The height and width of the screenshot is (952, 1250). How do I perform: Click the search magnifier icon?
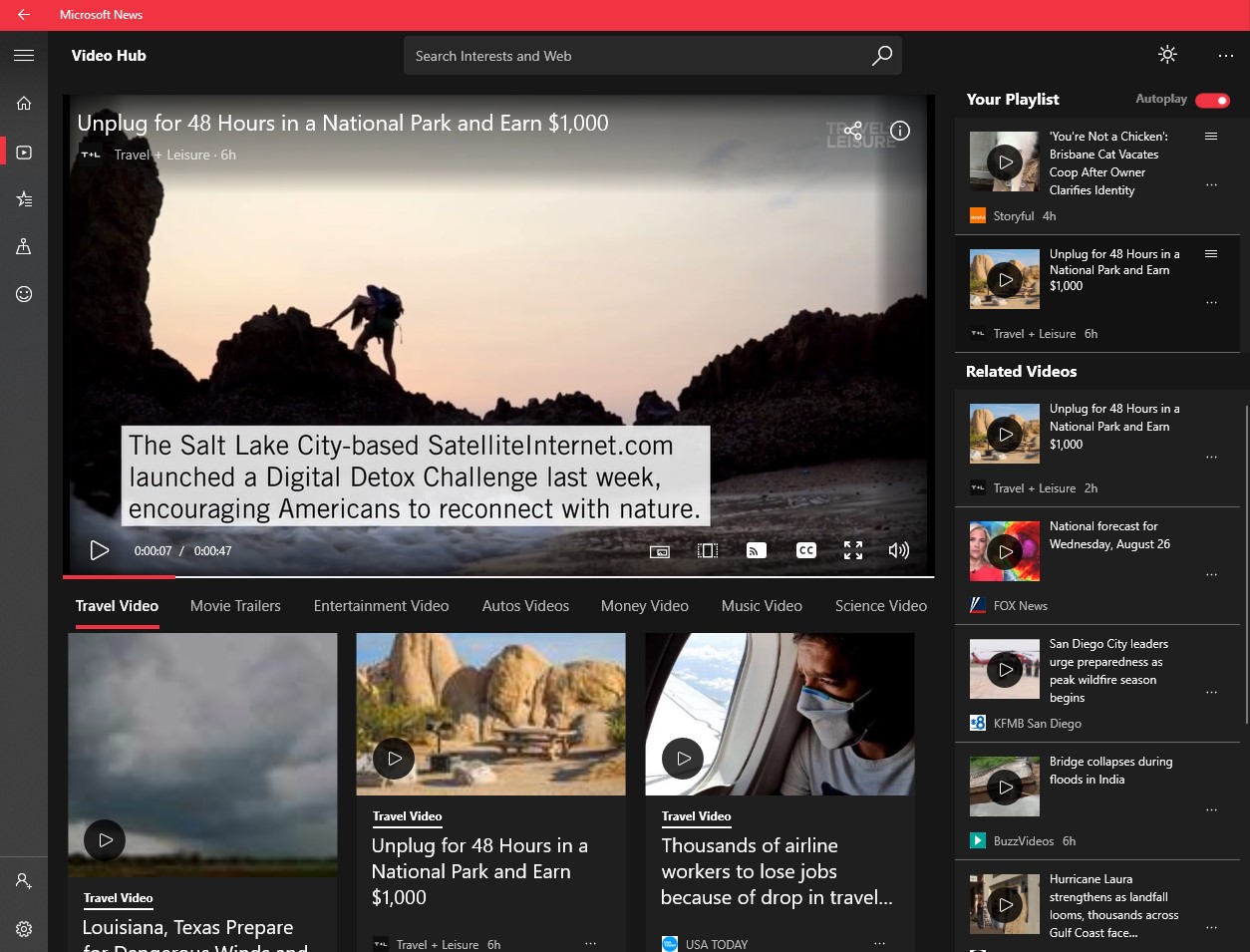[882, 56]
